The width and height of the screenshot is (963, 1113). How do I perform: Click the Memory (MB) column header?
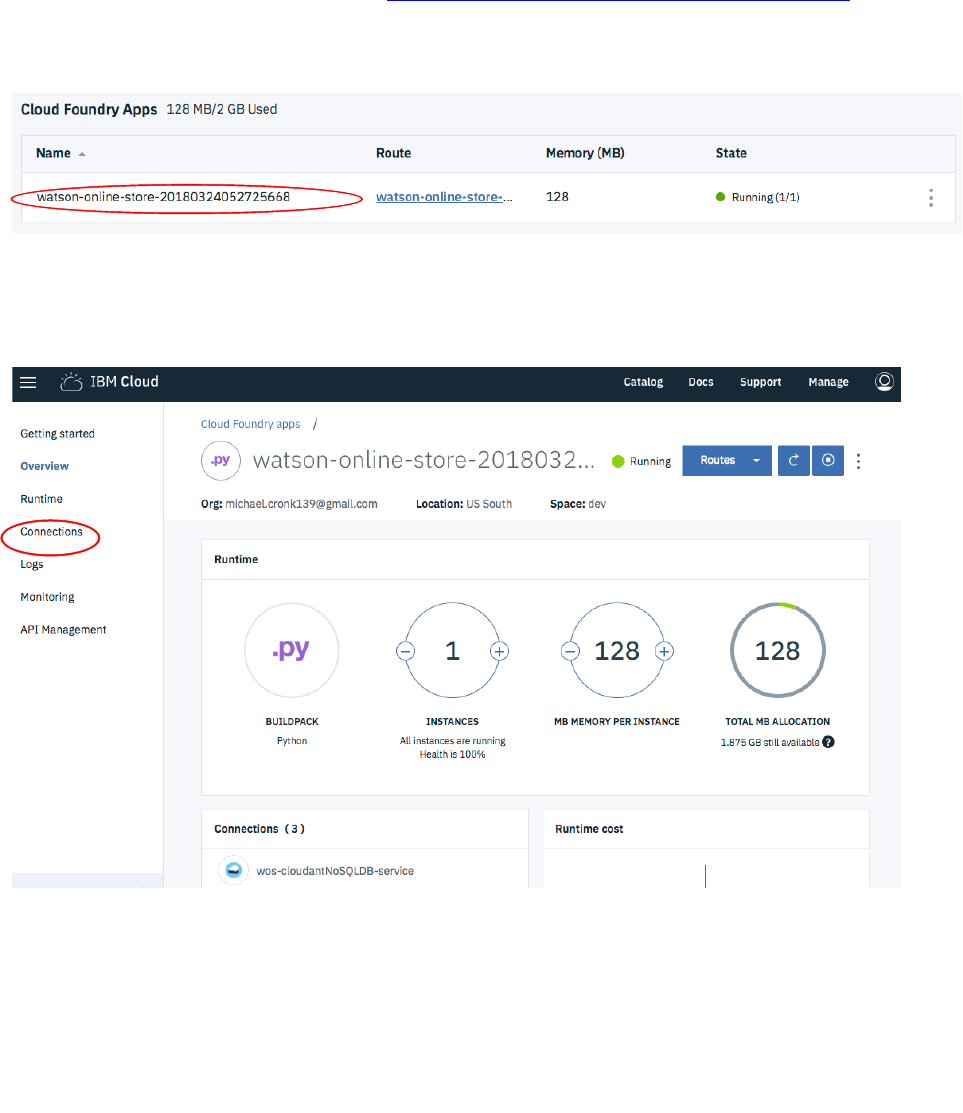click(x=585, y=153)
